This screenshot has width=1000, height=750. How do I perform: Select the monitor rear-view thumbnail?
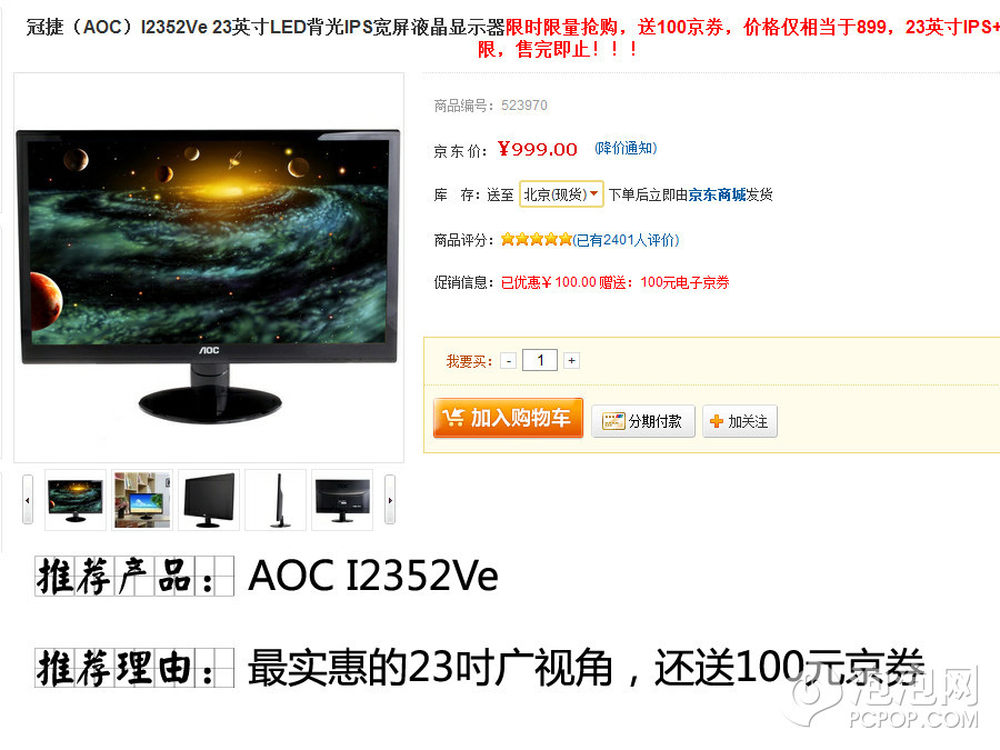(x=342, y=500)
